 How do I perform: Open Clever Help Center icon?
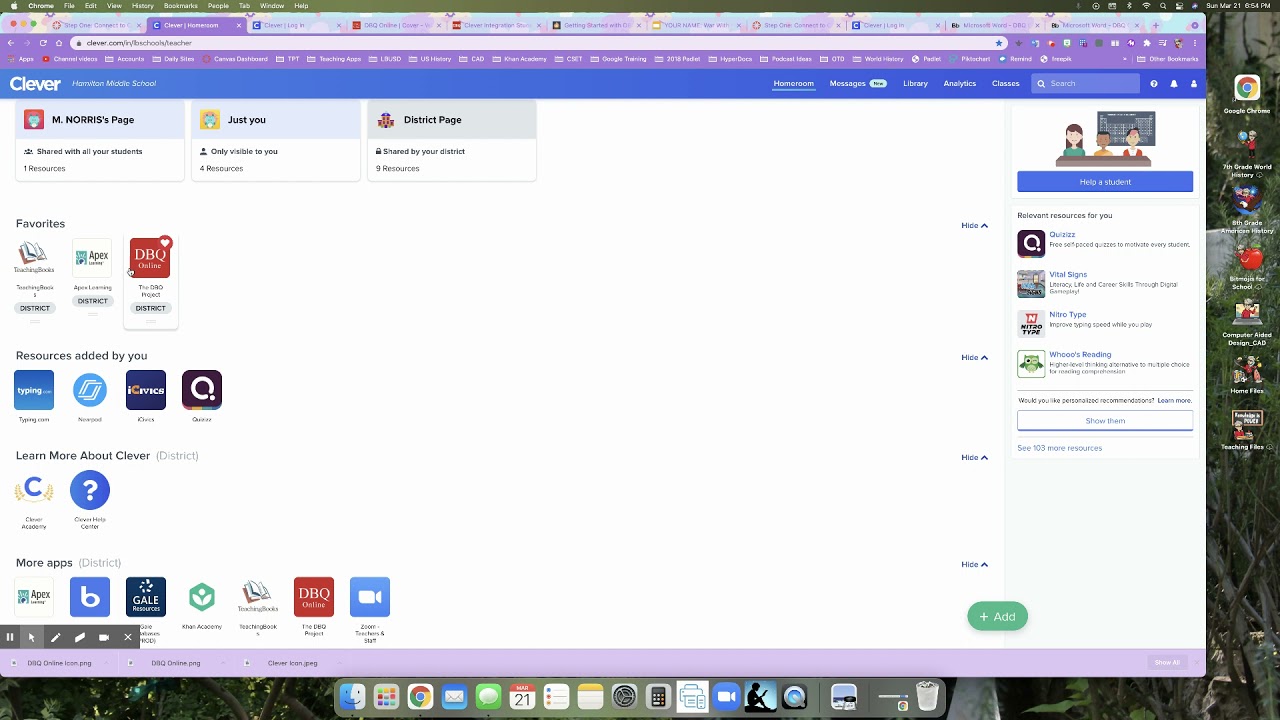(90, 490)
